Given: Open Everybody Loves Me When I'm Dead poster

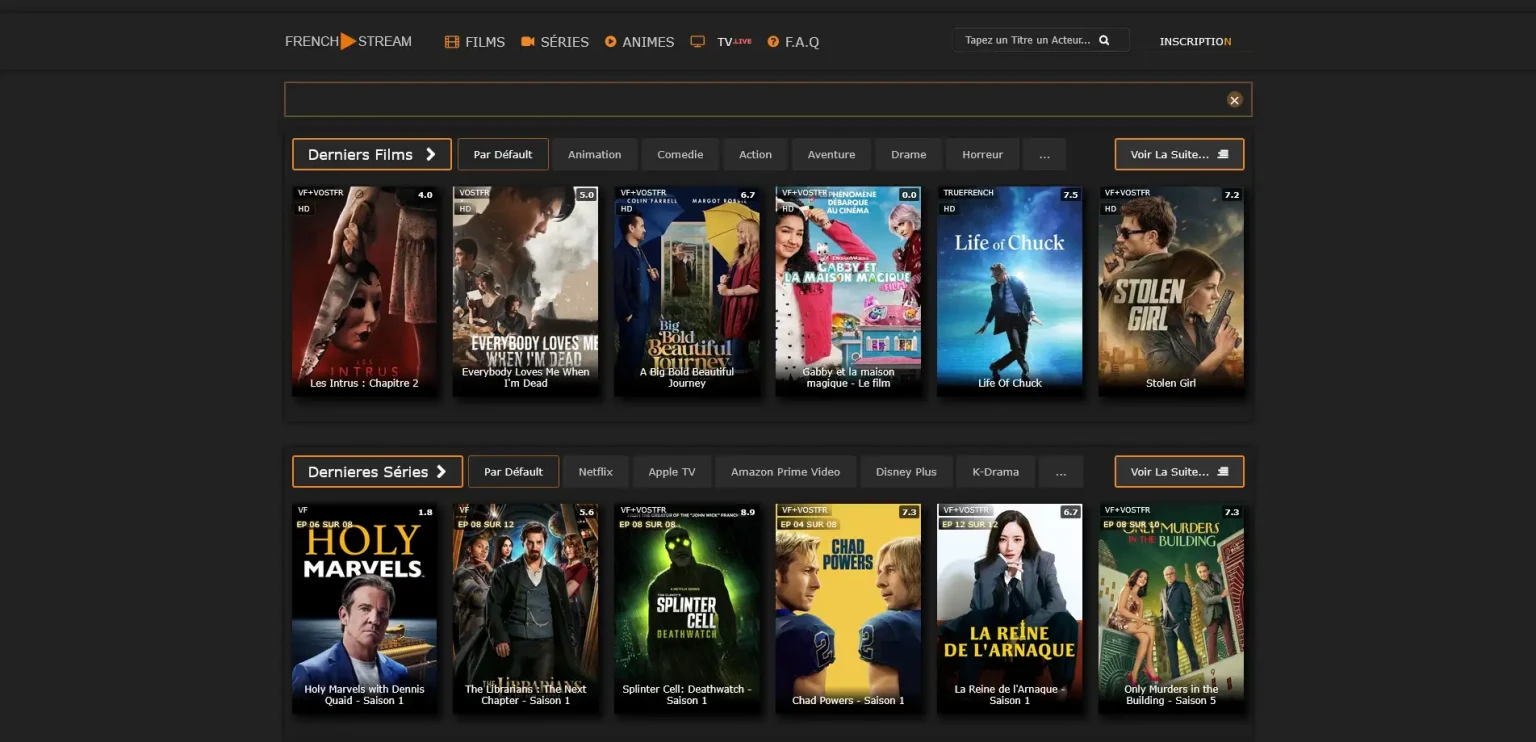Looking at the screenshot, I should pos(525,291).
